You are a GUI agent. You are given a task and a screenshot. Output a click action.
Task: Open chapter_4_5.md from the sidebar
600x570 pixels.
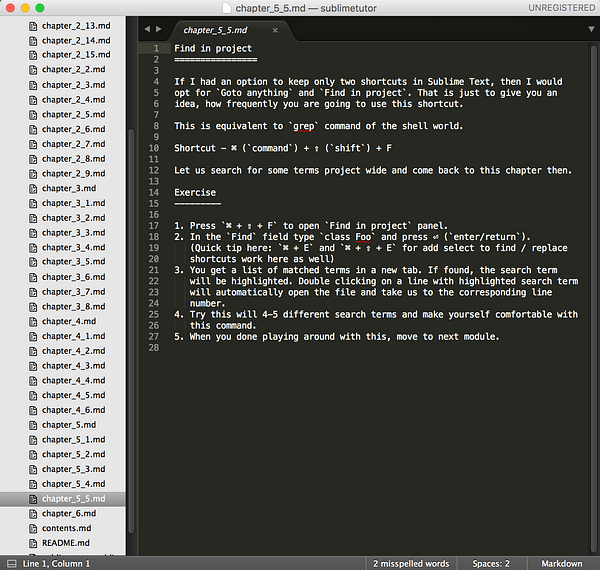tap(73, 395)
